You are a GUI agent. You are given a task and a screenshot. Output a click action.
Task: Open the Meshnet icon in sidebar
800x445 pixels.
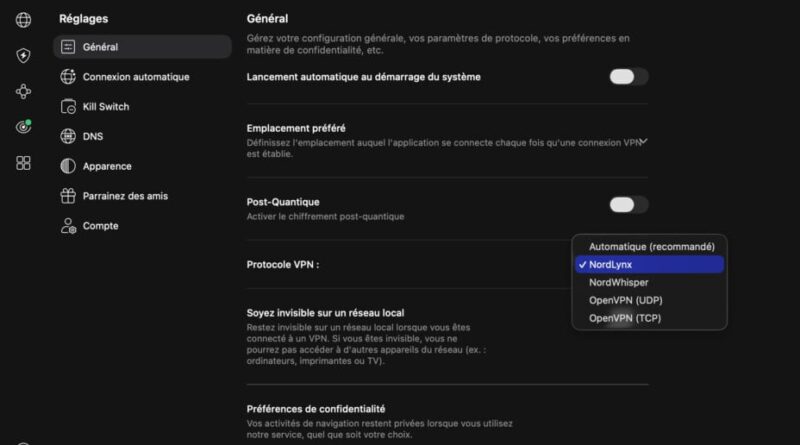(x=23, y=91)
